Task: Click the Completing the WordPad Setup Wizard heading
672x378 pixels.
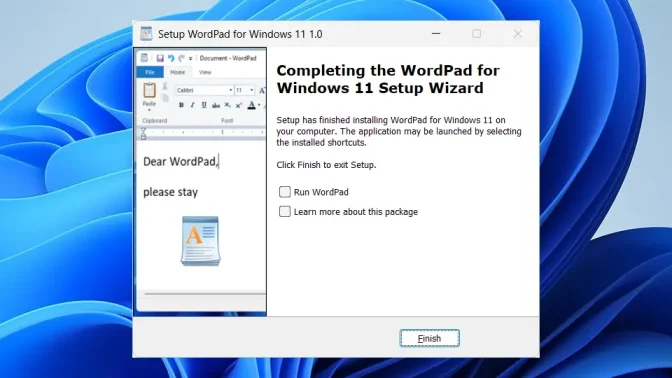Action: [x=388, y=79]
